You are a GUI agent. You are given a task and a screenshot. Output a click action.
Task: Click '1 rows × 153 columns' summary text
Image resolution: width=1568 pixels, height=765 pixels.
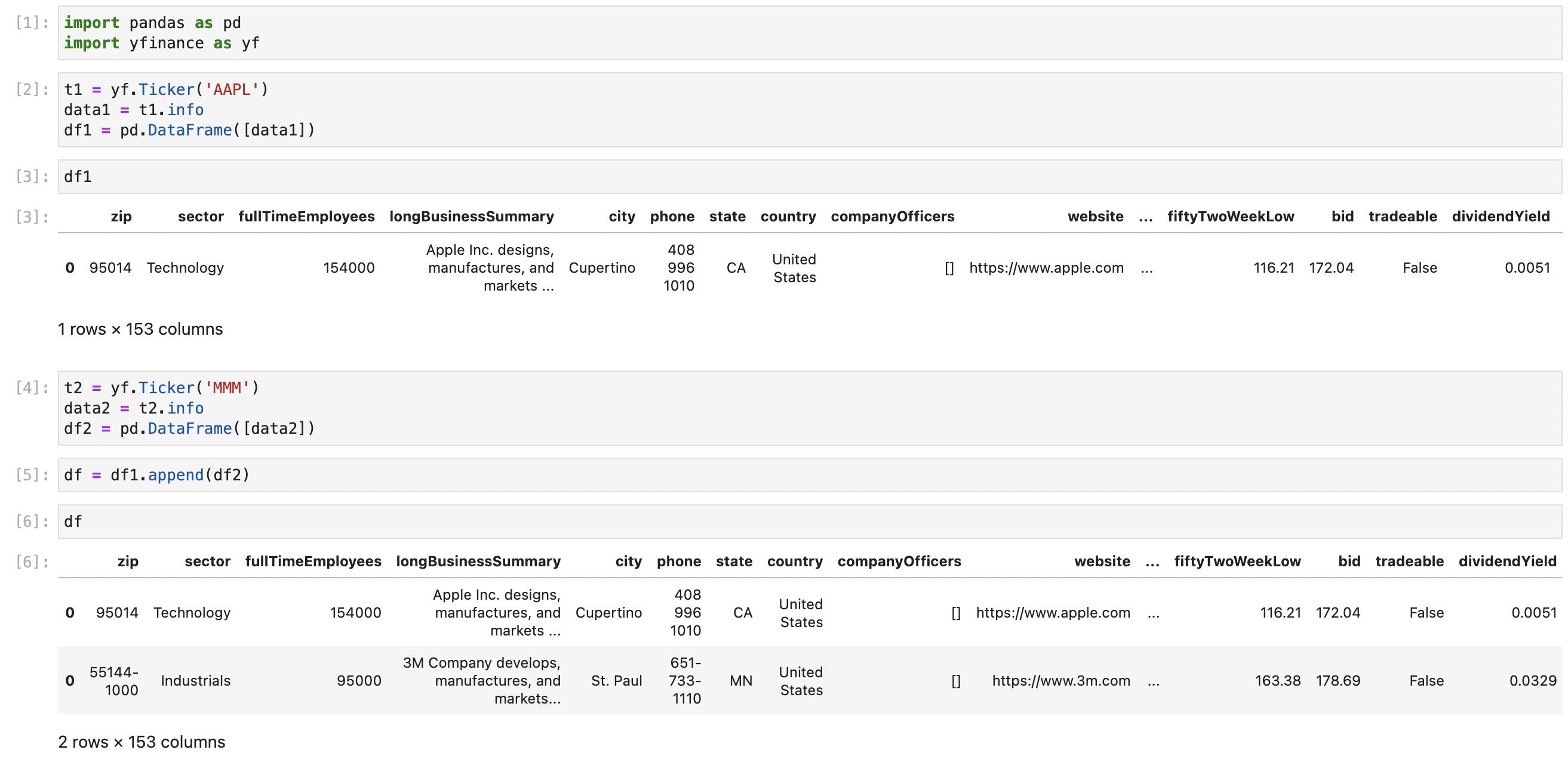click(x=140, y=329)
